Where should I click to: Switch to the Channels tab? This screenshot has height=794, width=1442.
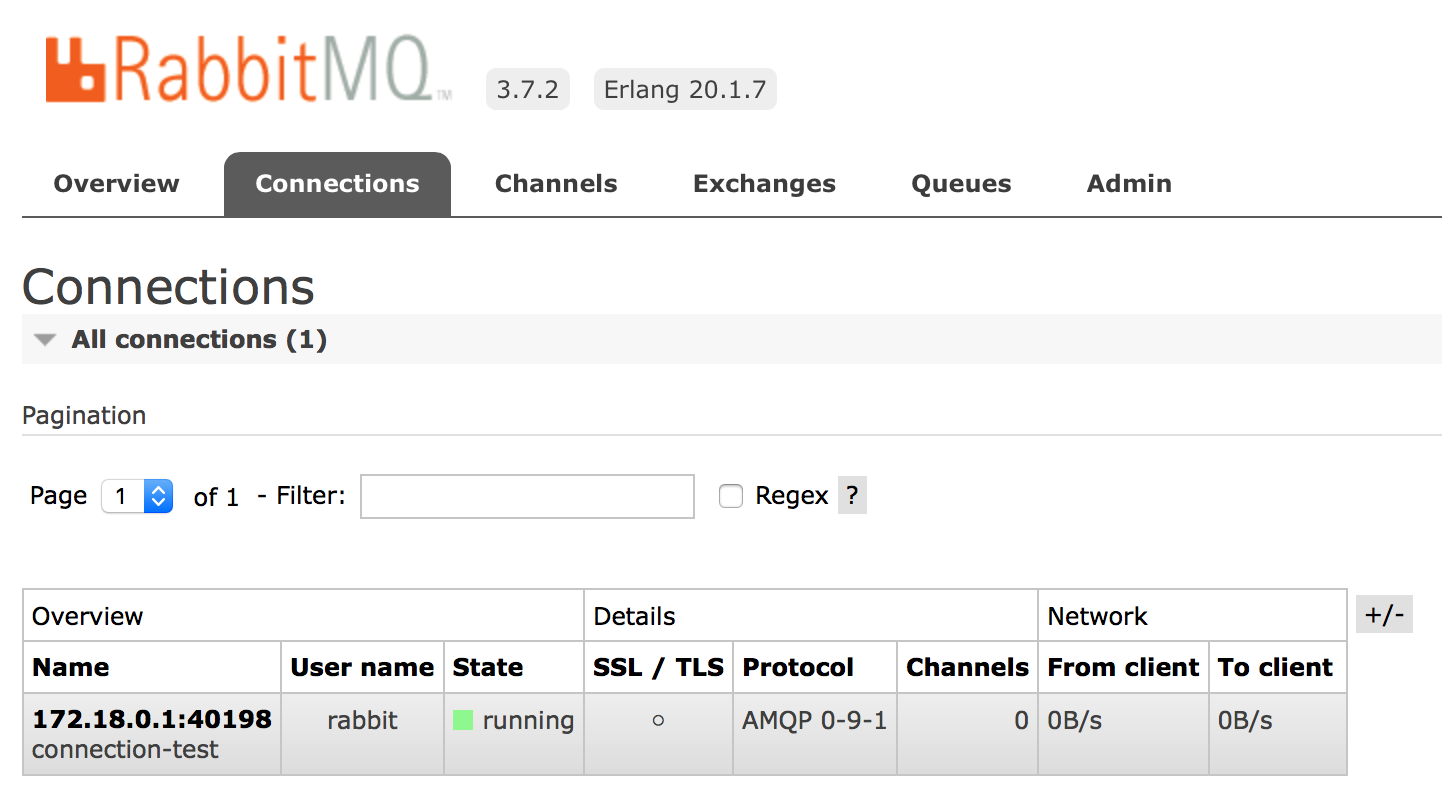pyautogui.click(x=556, y=184)
